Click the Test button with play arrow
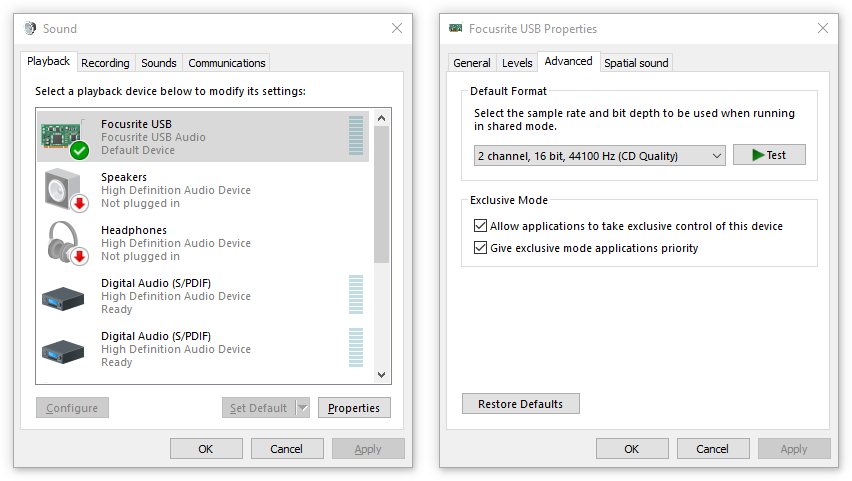 pyautogui.click(x=769, y=155)
